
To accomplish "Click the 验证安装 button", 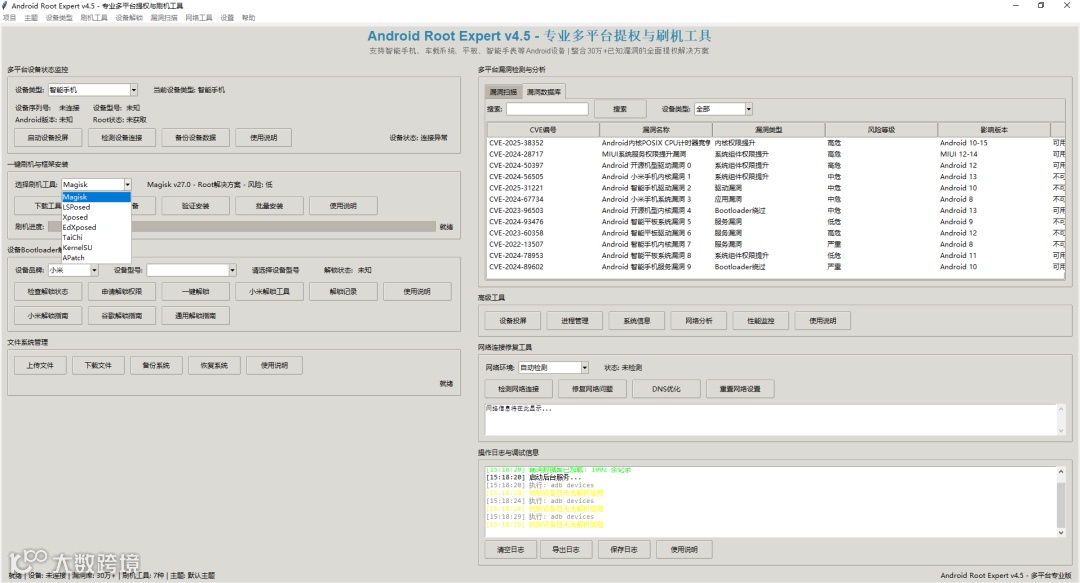I will pos(196,205).
